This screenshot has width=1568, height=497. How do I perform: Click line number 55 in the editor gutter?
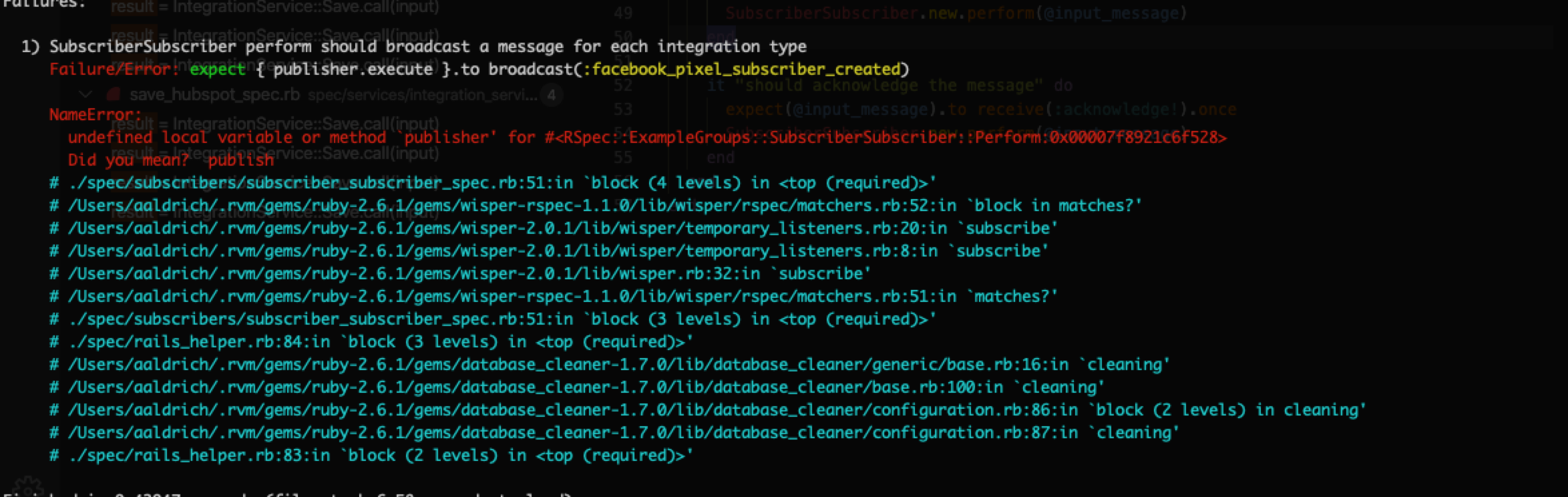622,158
